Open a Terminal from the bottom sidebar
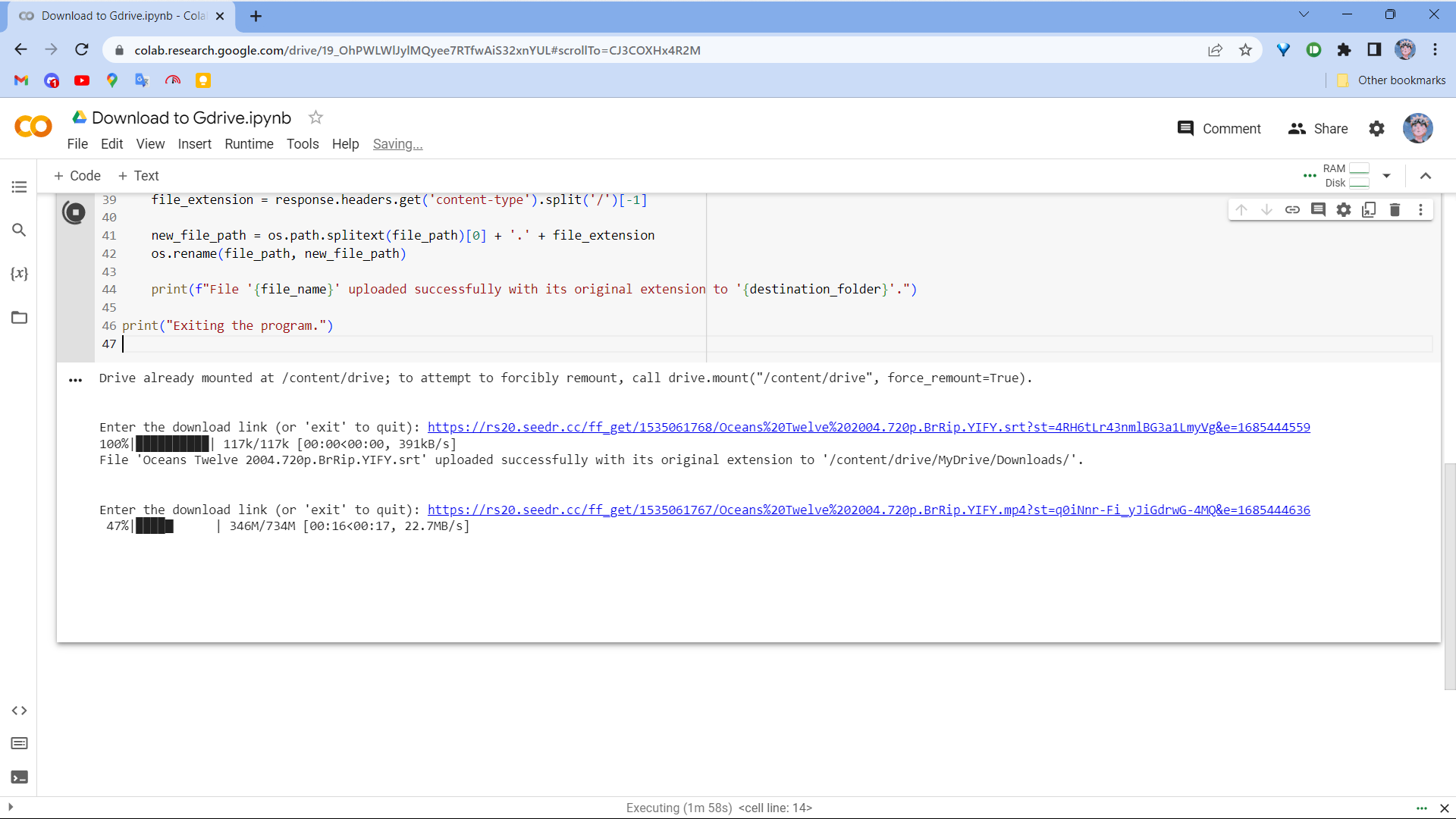This screenshot has width=1456, height=819. 19,777
